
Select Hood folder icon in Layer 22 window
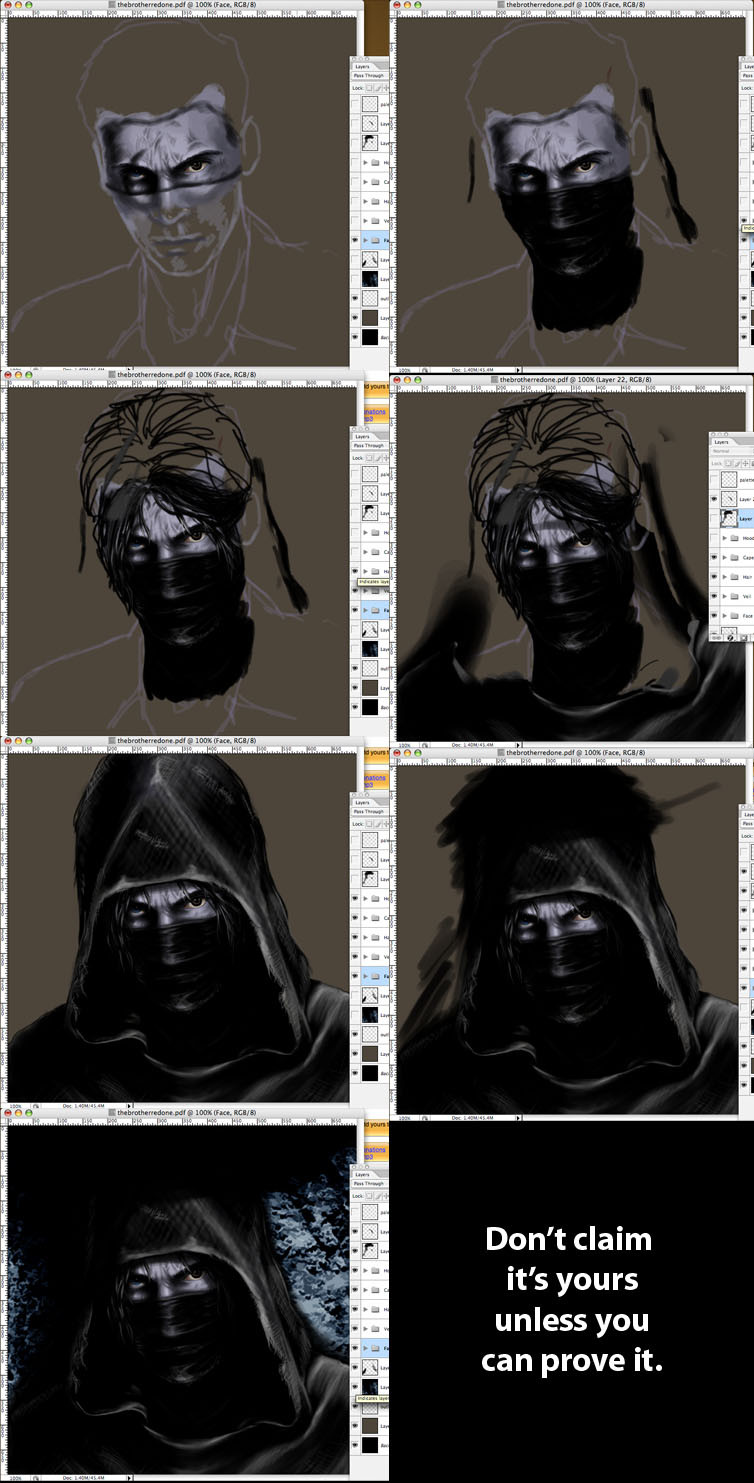point(734,538)
